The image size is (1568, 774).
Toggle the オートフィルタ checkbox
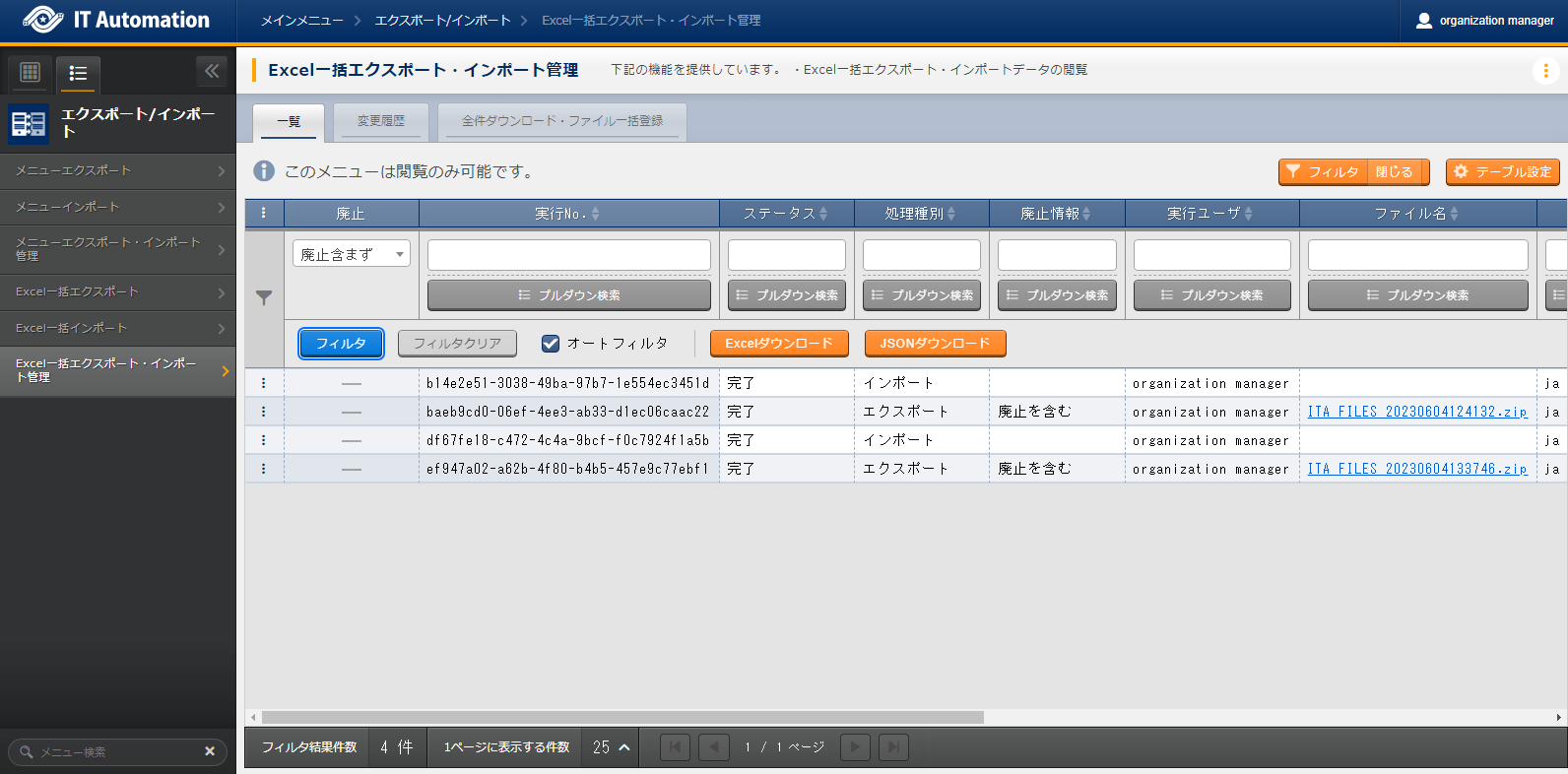(x=551, y=344)
